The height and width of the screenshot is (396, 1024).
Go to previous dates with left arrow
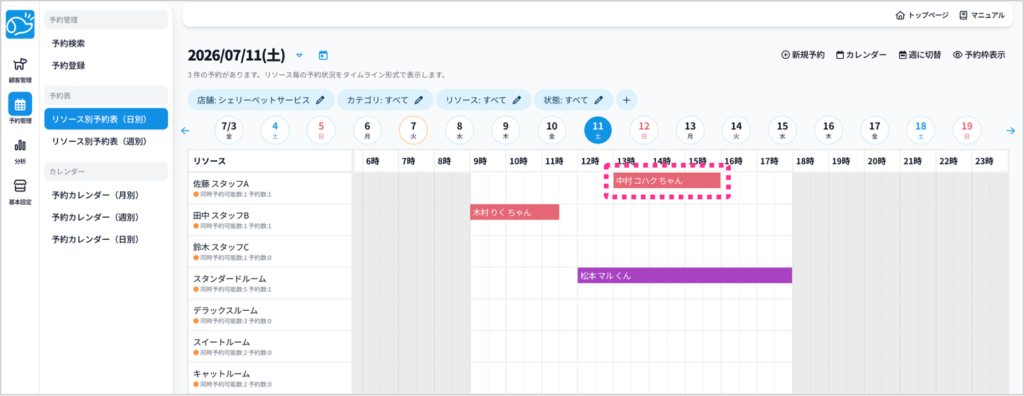[185, 131]
